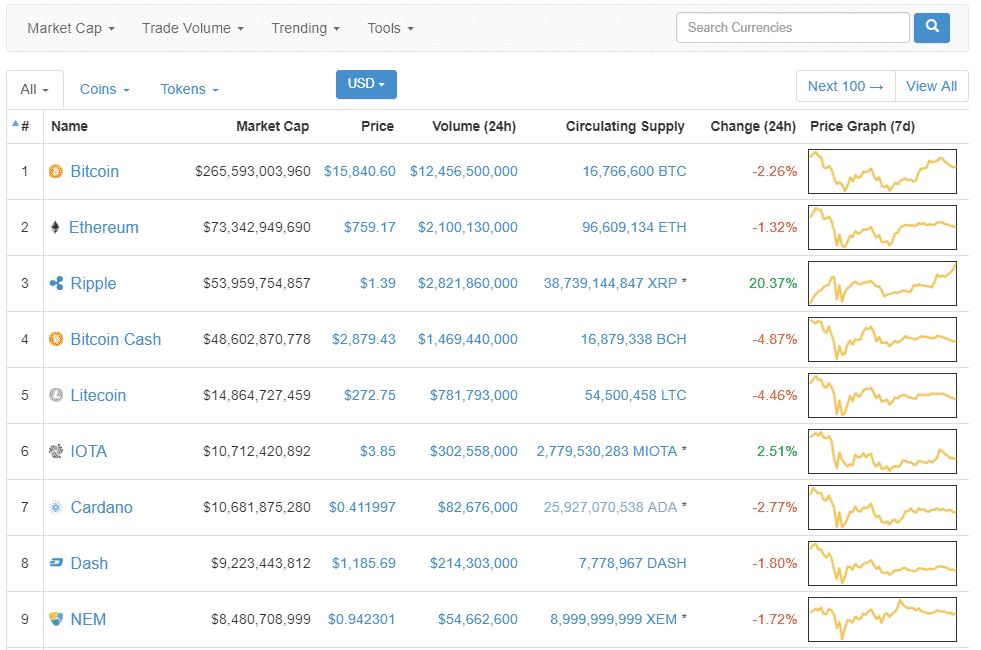The width and height of the screenshot is (981, 650).
Task: Expand the Trending dropdown
Action: click(305, 28)
